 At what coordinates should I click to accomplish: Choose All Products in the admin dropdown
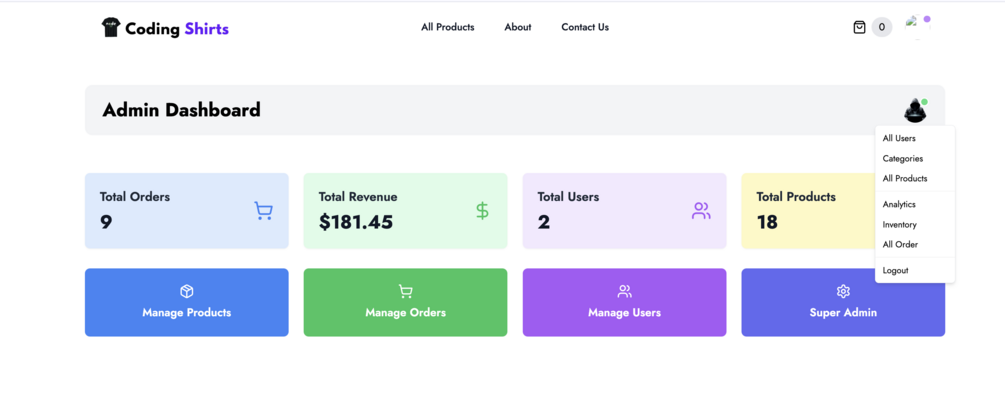[905, 178]
